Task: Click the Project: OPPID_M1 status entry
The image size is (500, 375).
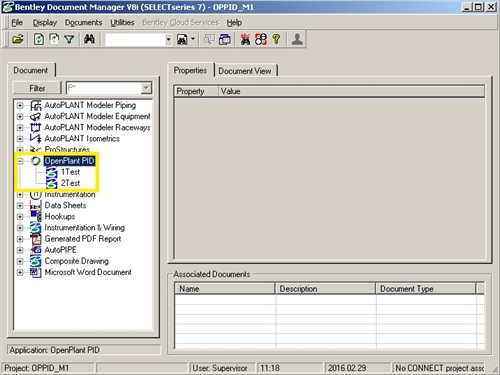Action: 48,368
